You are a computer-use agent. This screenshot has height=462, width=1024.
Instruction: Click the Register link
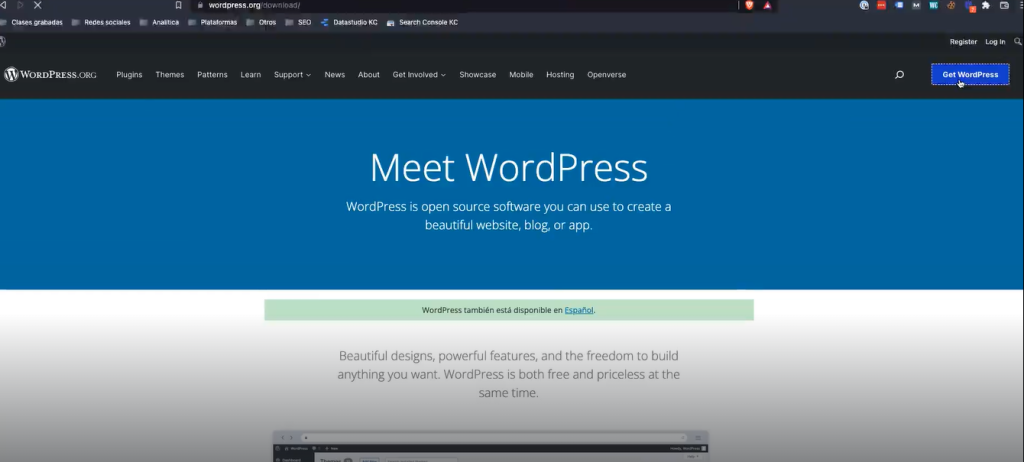tap(963, 42)
